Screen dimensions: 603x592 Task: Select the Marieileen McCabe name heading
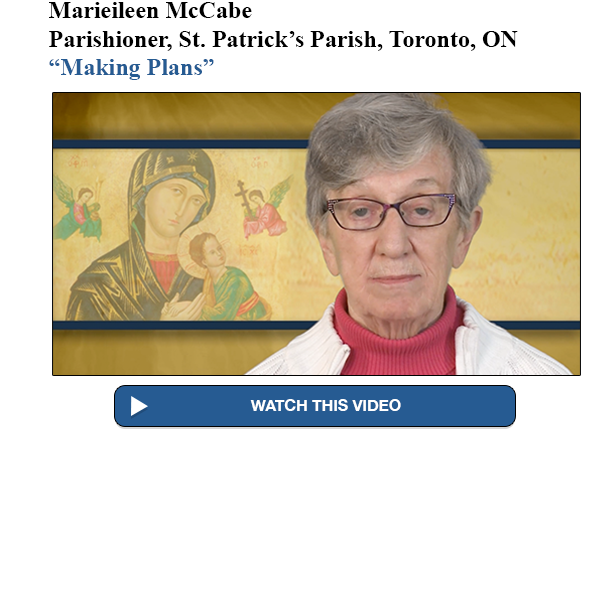tap(150, 11)
